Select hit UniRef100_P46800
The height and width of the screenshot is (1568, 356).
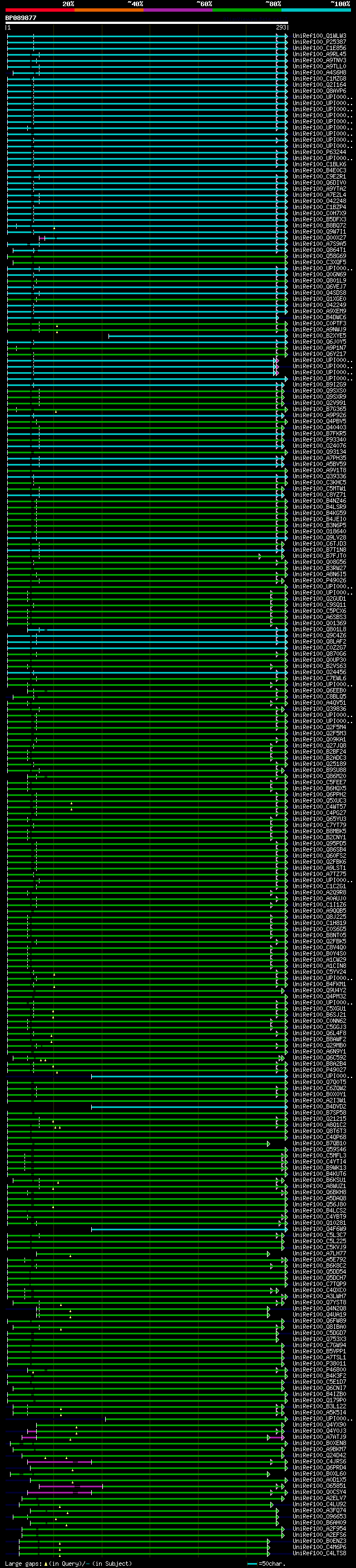[319, 1369]
